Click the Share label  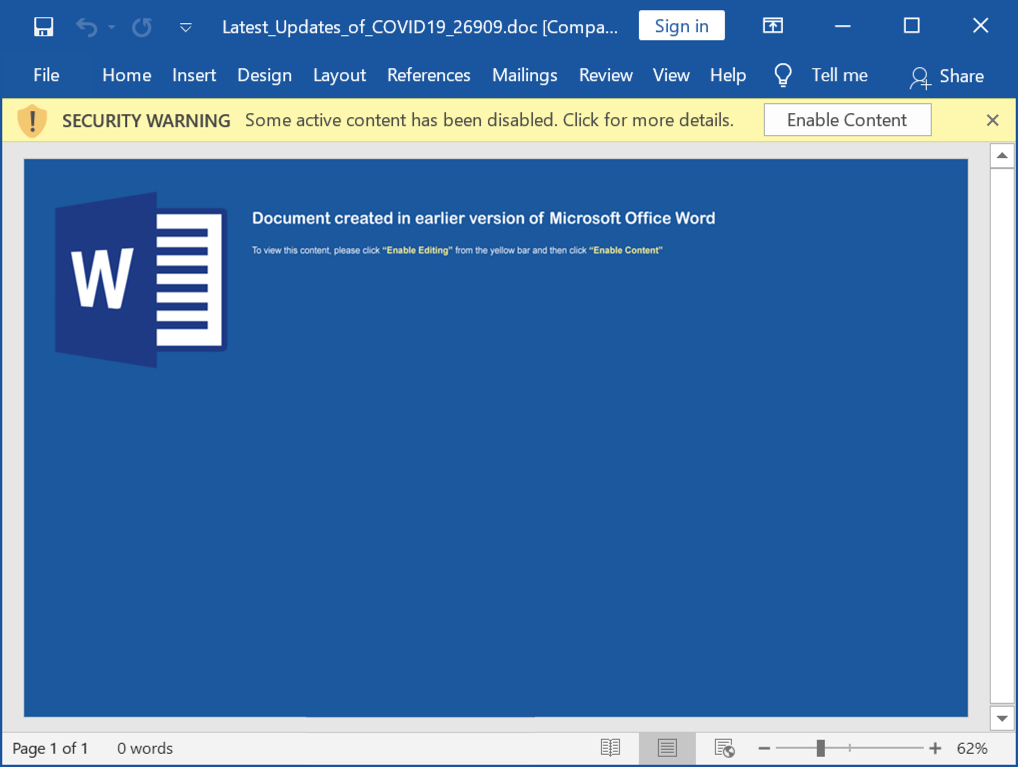coord(962,76)
